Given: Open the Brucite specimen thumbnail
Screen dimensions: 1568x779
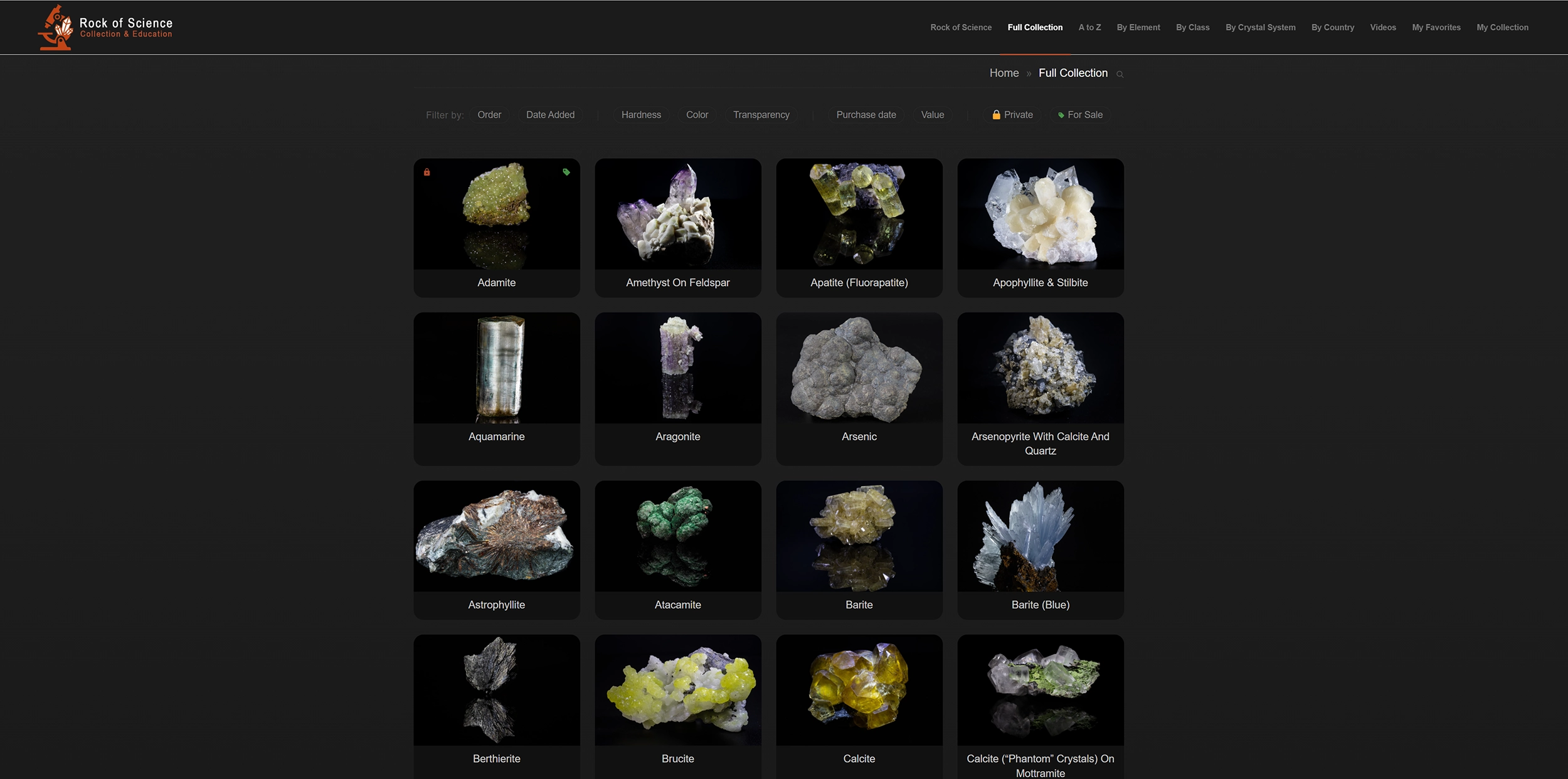Looking at the screenshot, I should click(678, 690).
